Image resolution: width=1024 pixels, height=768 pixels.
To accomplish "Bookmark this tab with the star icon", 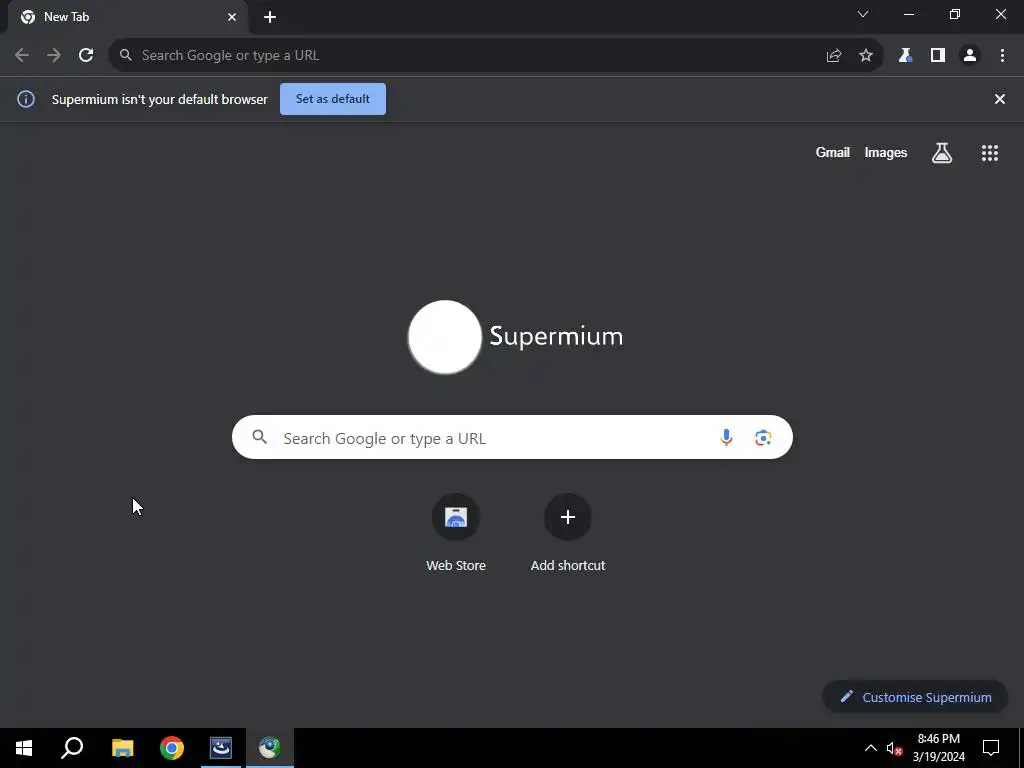I will click(866, 56).
